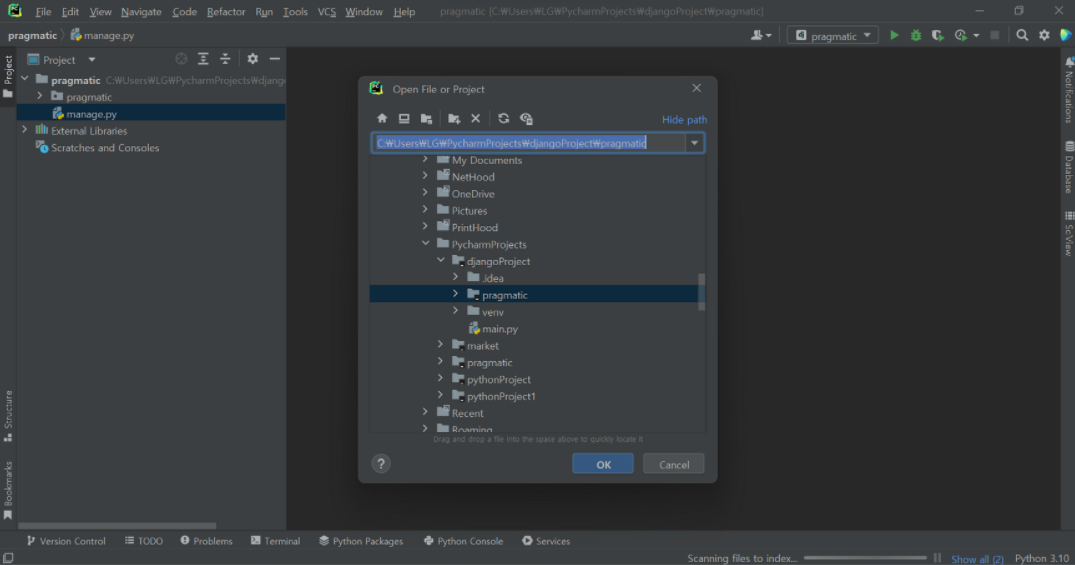Run the pragmatic configuration

tap(894, 35)
